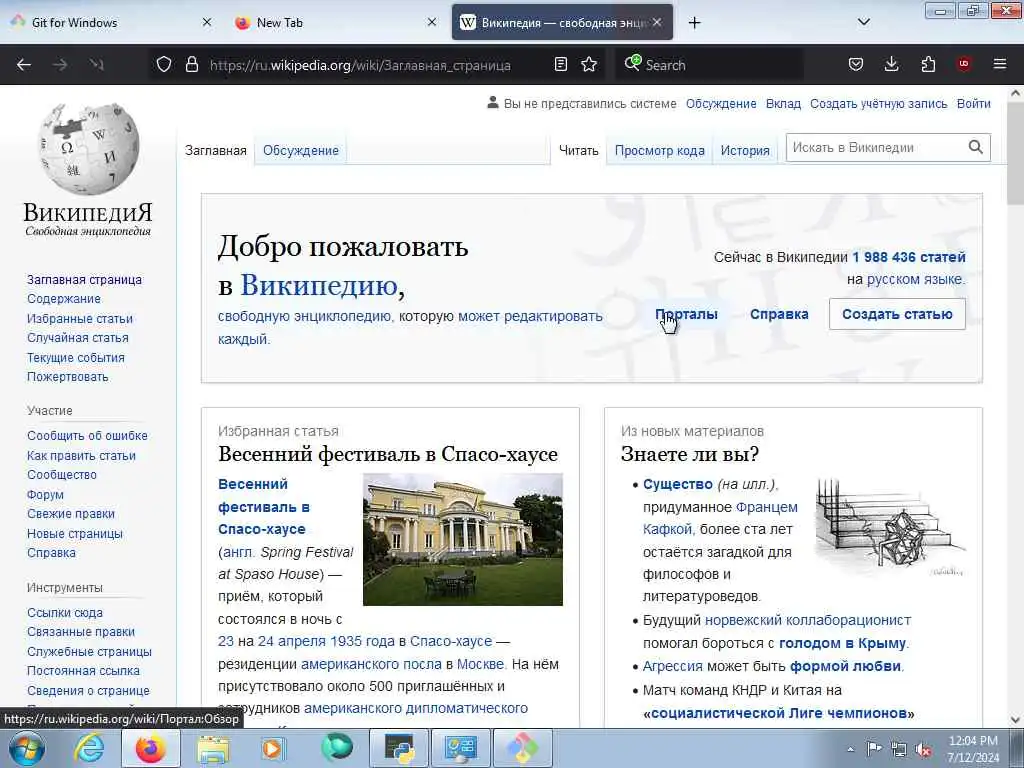
Task: Click the Firefox taskbar icon
Action: coord(150,748)
